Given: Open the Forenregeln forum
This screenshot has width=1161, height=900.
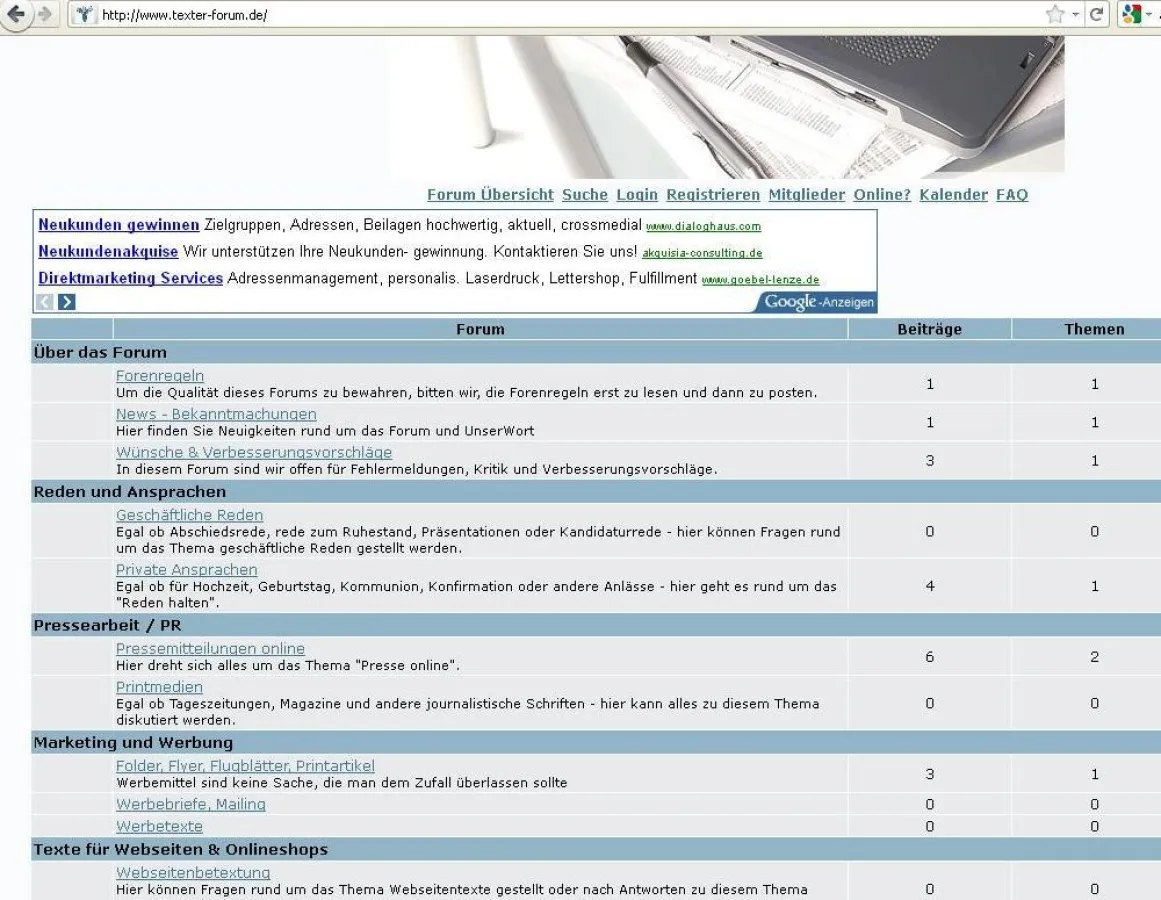Looking at the screenshot, I should (x=160, y=376).
